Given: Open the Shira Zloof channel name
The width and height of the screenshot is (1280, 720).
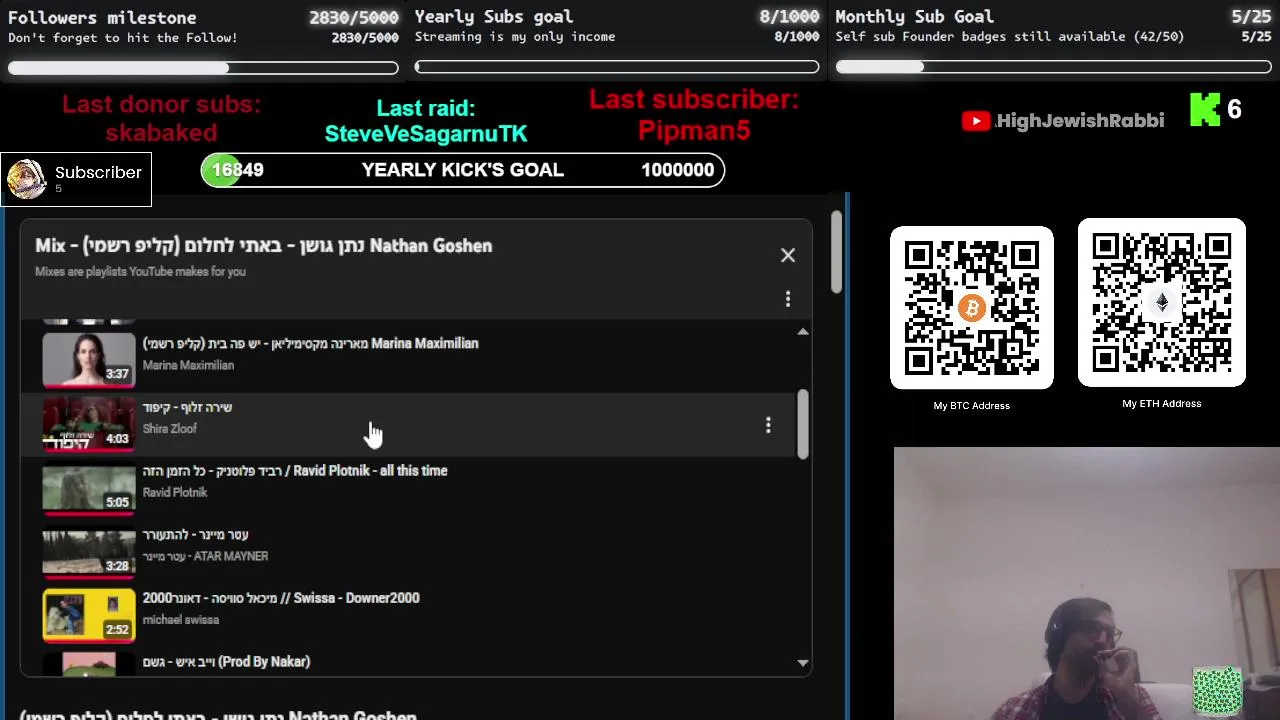Looking at the screenshot, I should tap(170, 429).
